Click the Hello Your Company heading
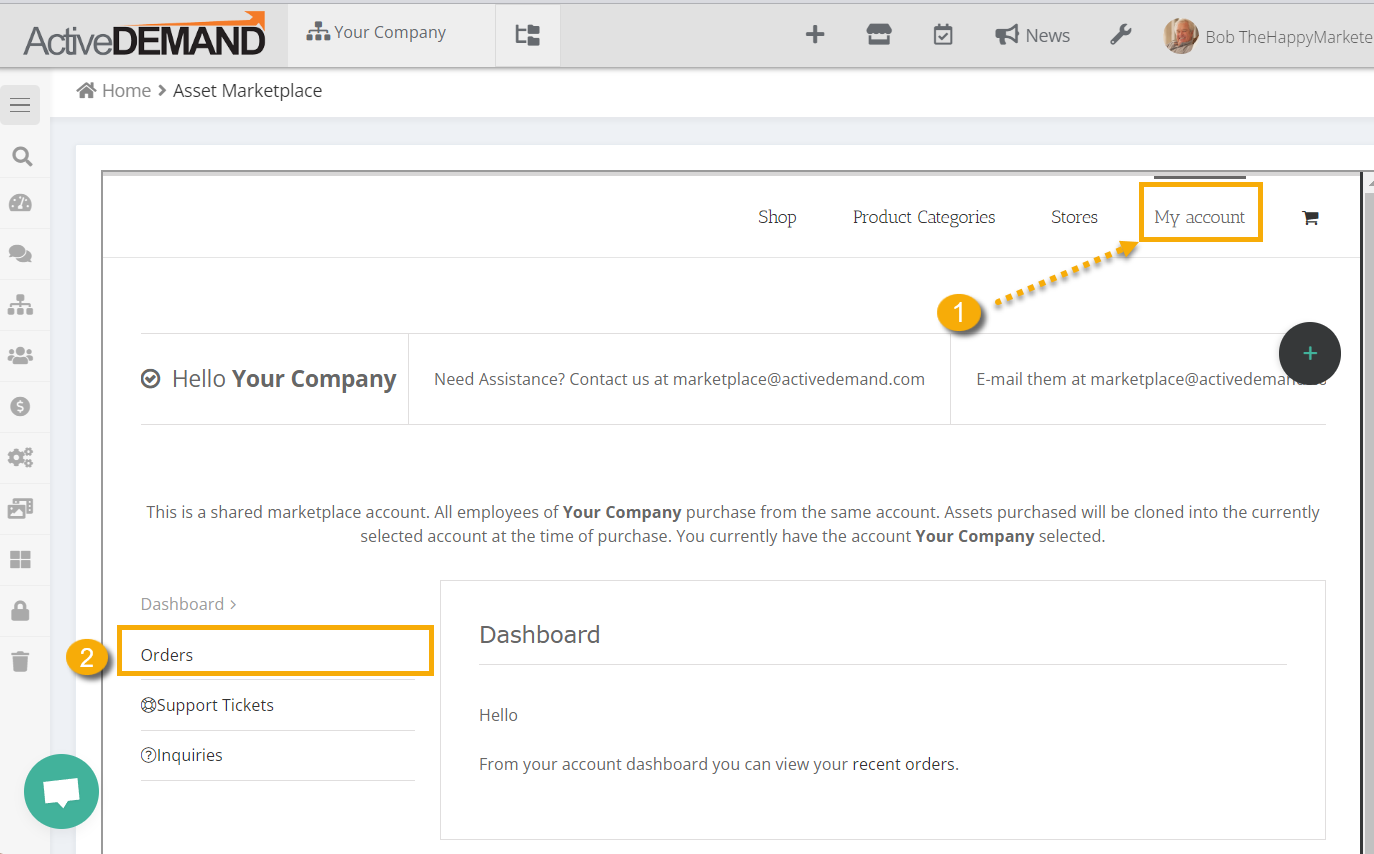 (x=284, y=379)
